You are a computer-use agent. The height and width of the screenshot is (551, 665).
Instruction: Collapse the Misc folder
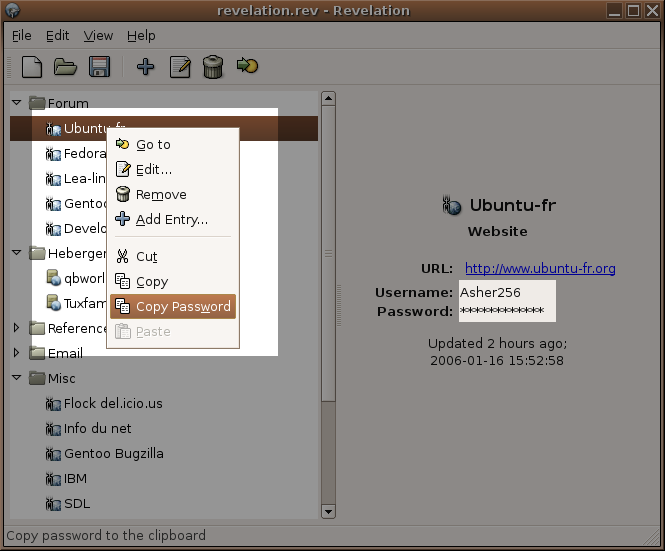17,378
